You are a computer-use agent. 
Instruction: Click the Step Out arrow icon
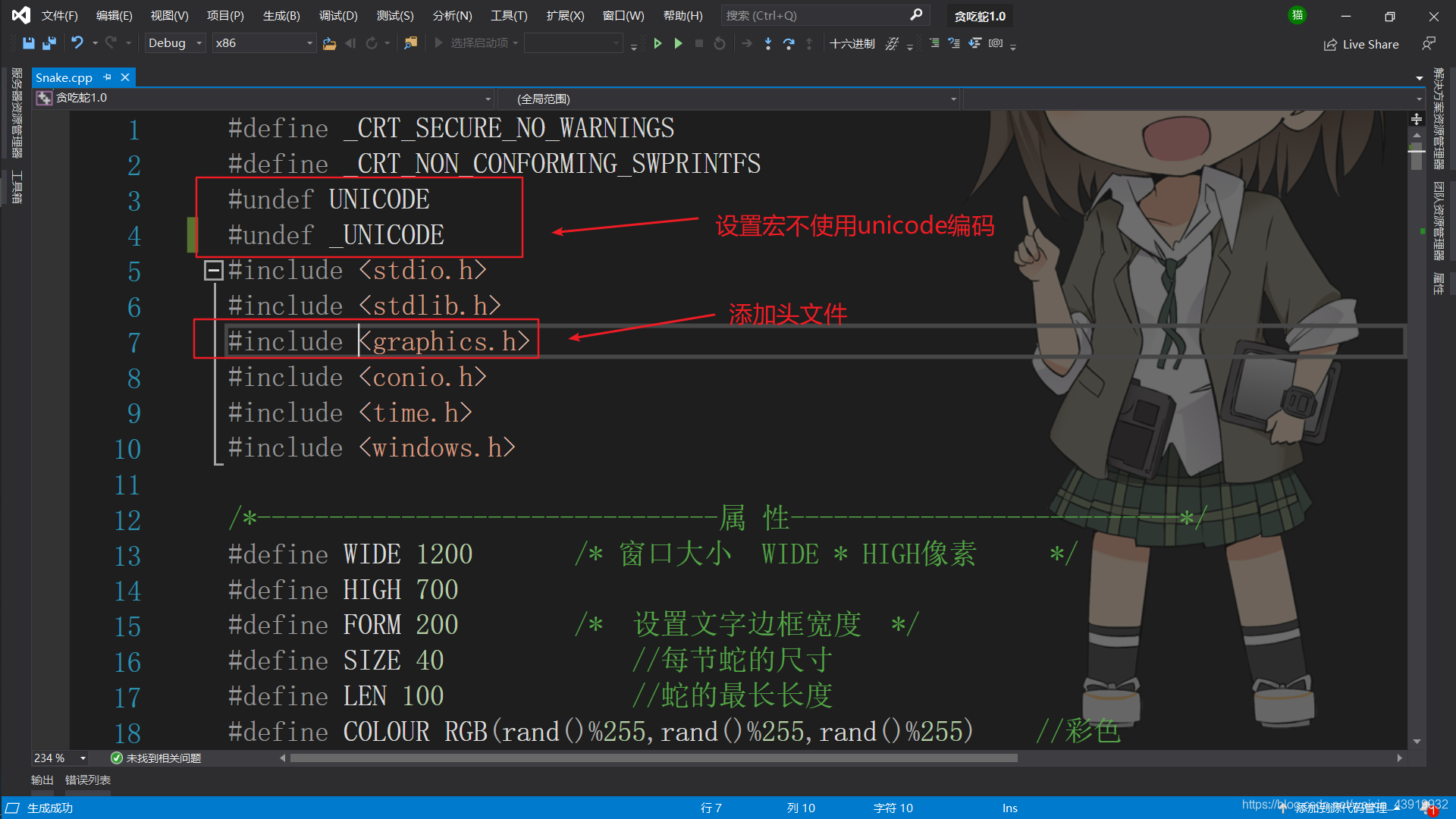(x=809, y=43)
